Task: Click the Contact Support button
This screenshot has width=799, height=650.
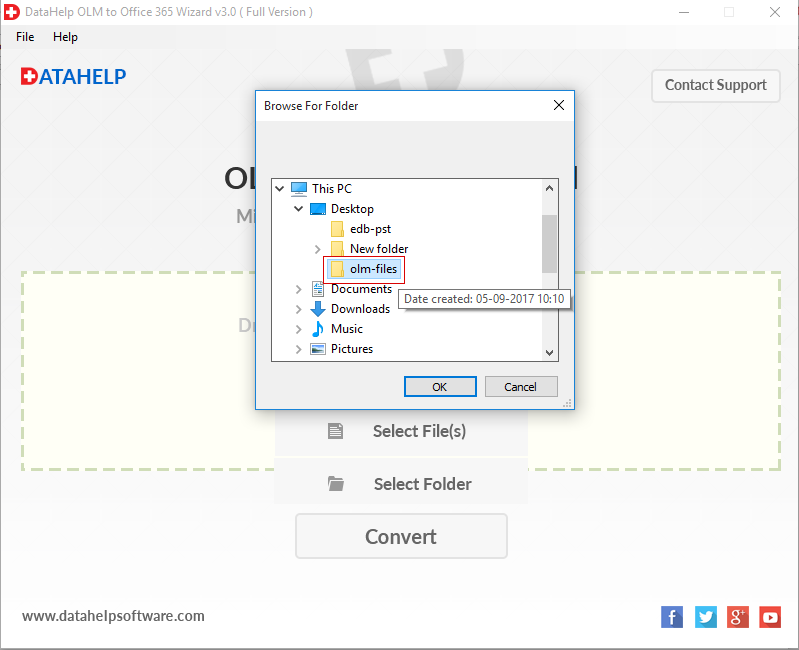Action: pyautogui.click(x=715, y=85)
